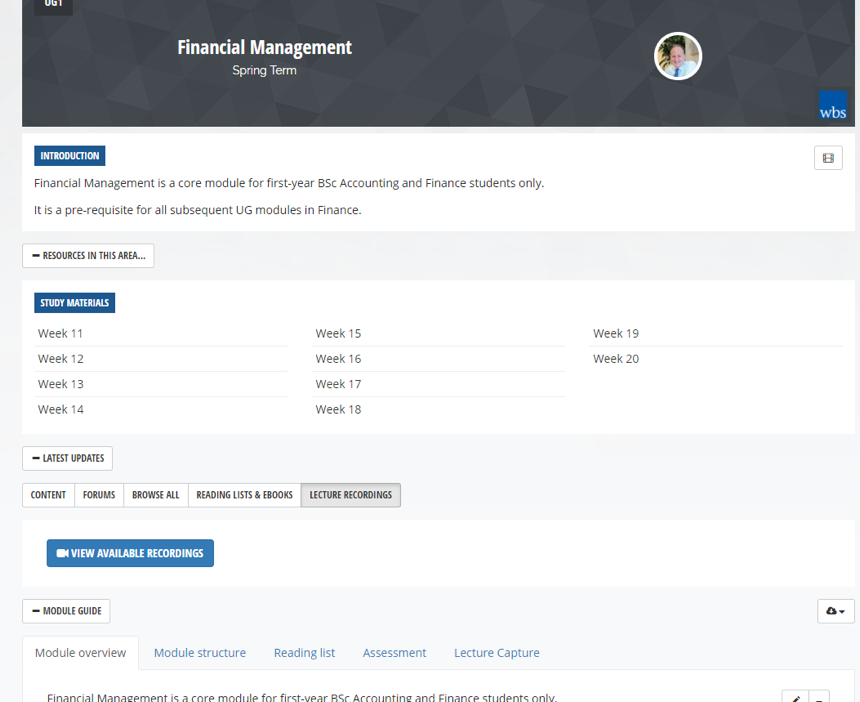Open the lecturer's profile photo
This screenshot has height=702, width=860.
[678, 56]
